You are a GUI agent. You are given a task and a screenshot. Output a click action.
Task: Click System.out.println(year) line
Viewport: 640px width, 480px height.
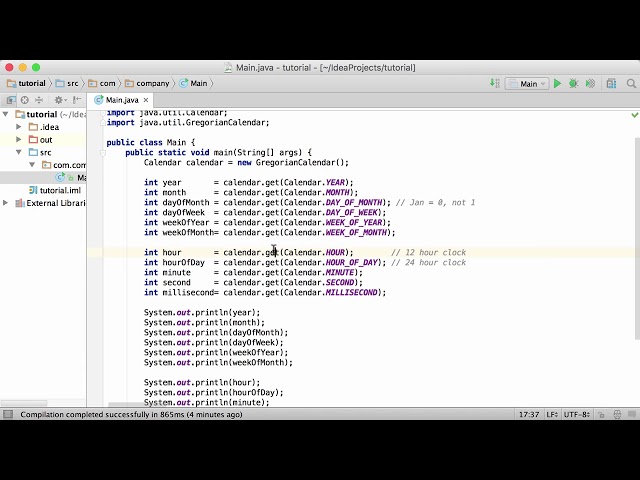(x=202, y=313)
